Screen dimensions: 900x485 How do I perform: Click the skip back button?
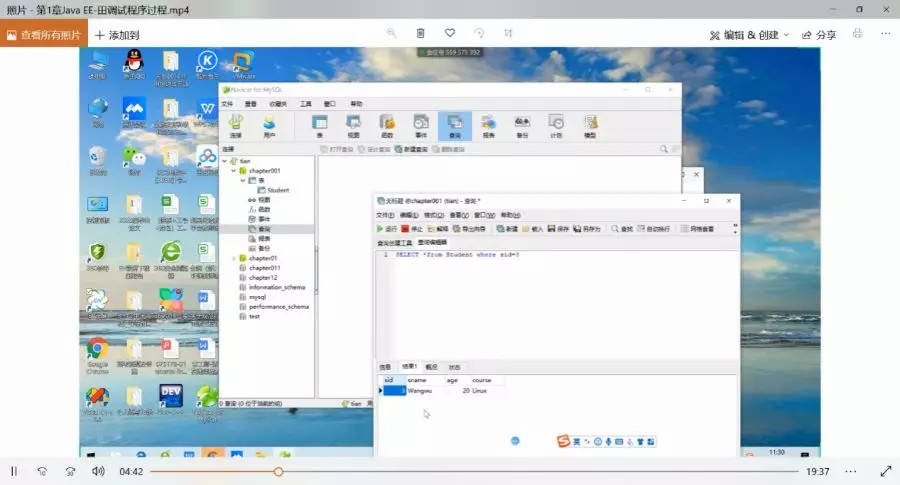pyautogui.click(x=42, y=471)
